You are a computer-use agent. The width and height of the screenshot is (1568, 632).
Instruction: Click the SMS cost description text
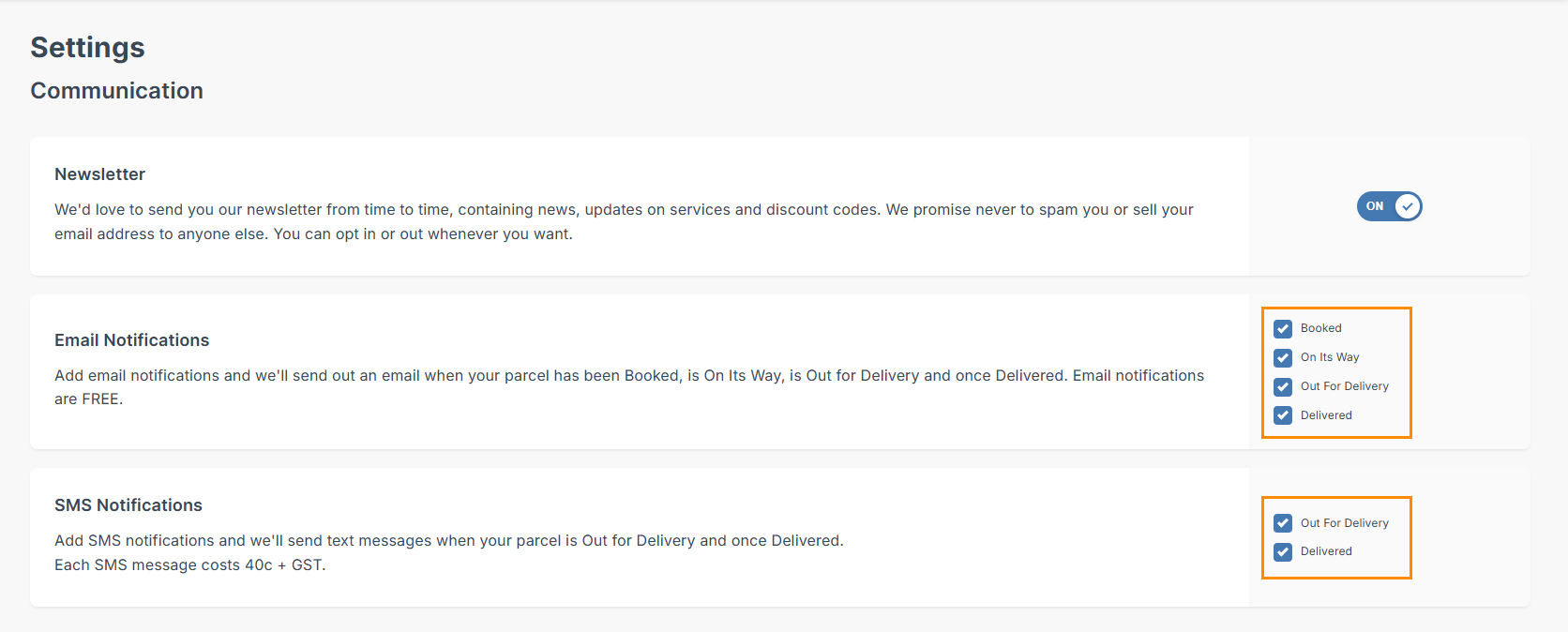(x=189, y=564)
